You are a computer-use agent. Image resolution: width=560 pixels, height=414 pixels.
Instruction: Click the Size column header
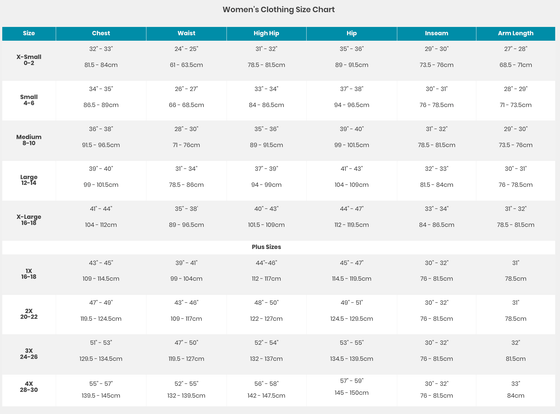(29, 33)
